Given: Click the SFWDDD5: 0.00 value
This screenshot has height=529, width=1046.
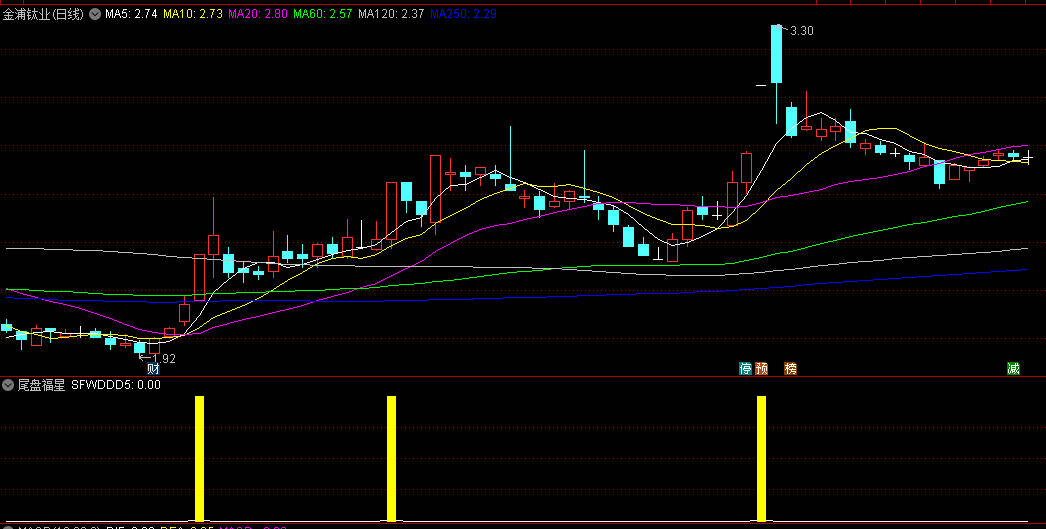Looking at the screenshot, I should [116, 385].
